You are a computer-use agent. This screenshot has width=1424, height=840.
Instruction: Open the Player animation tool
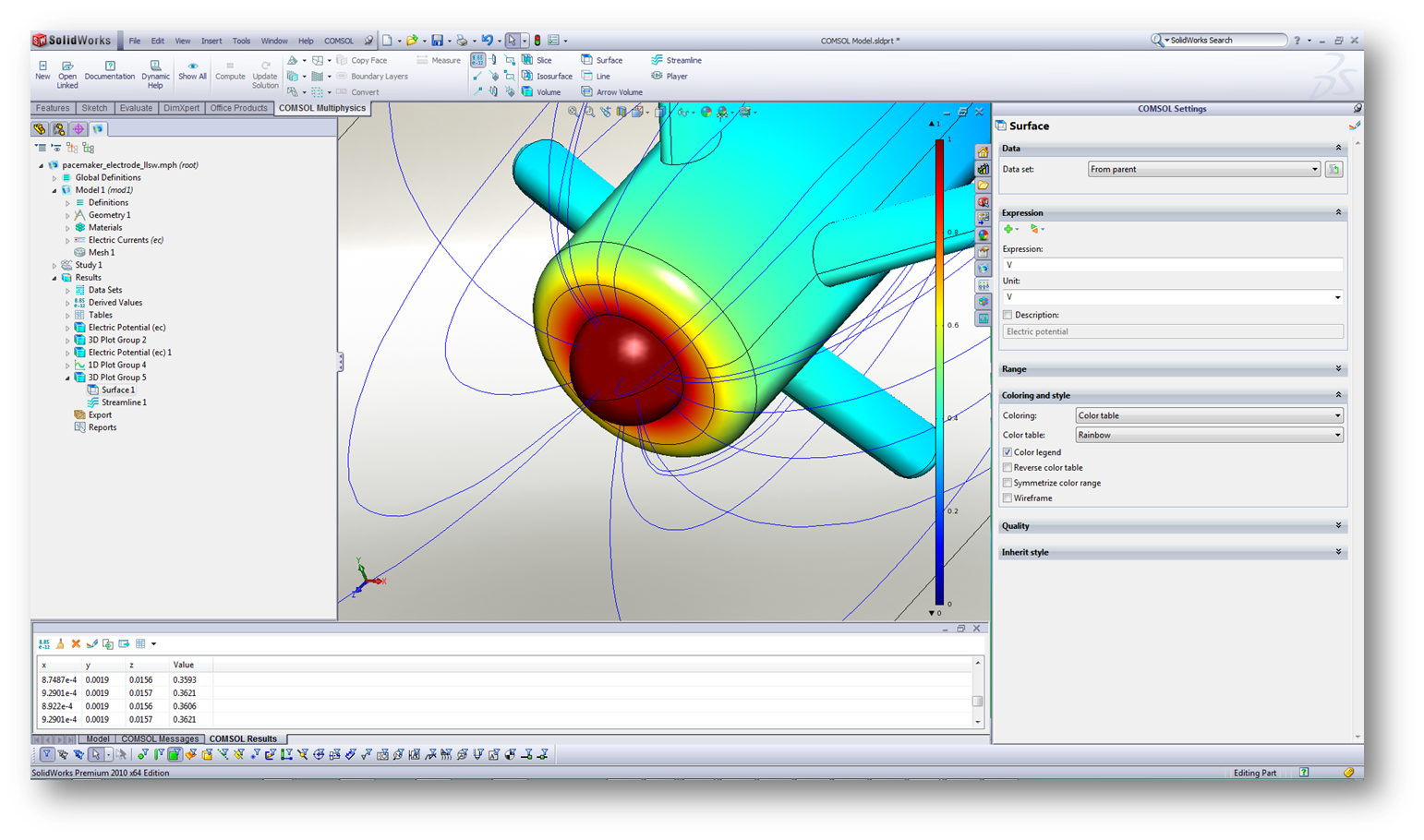670,76
